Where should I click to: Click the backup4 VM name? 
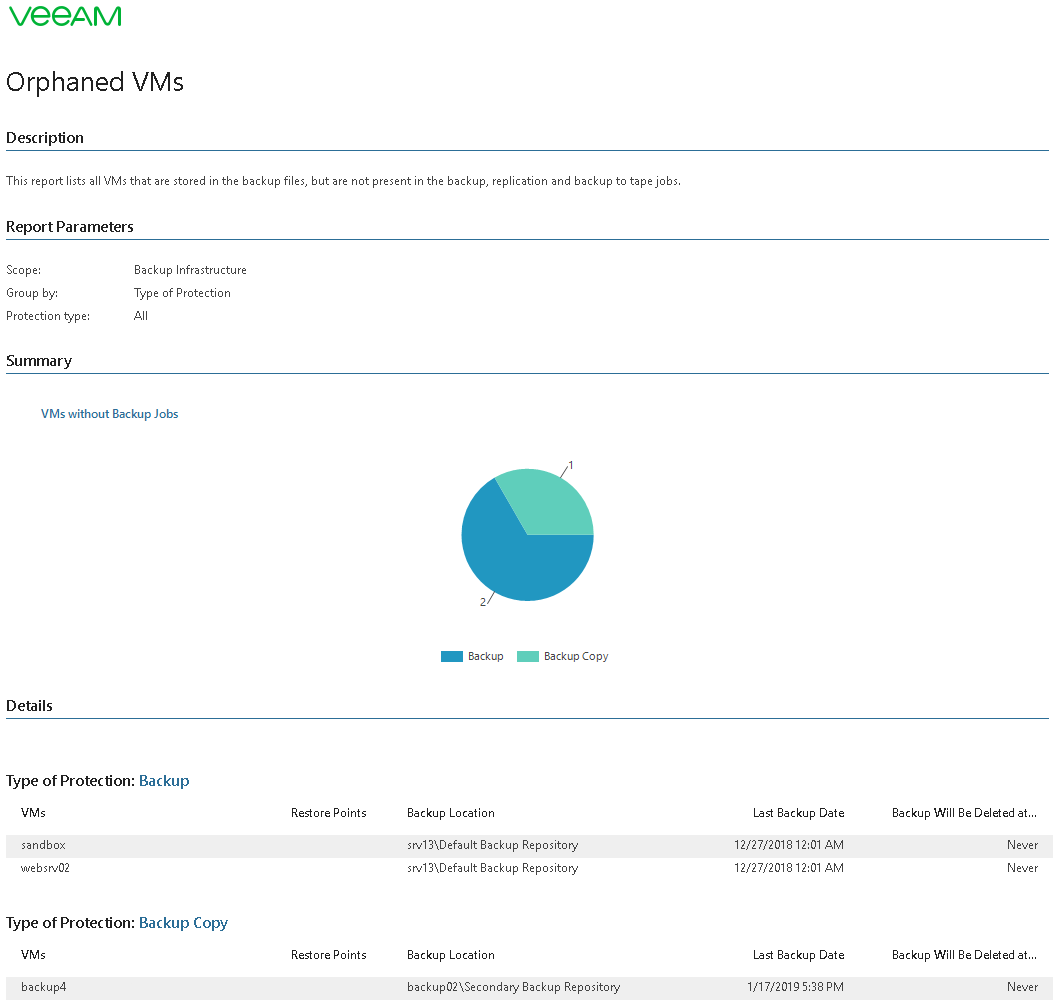(x=43, y=987)
